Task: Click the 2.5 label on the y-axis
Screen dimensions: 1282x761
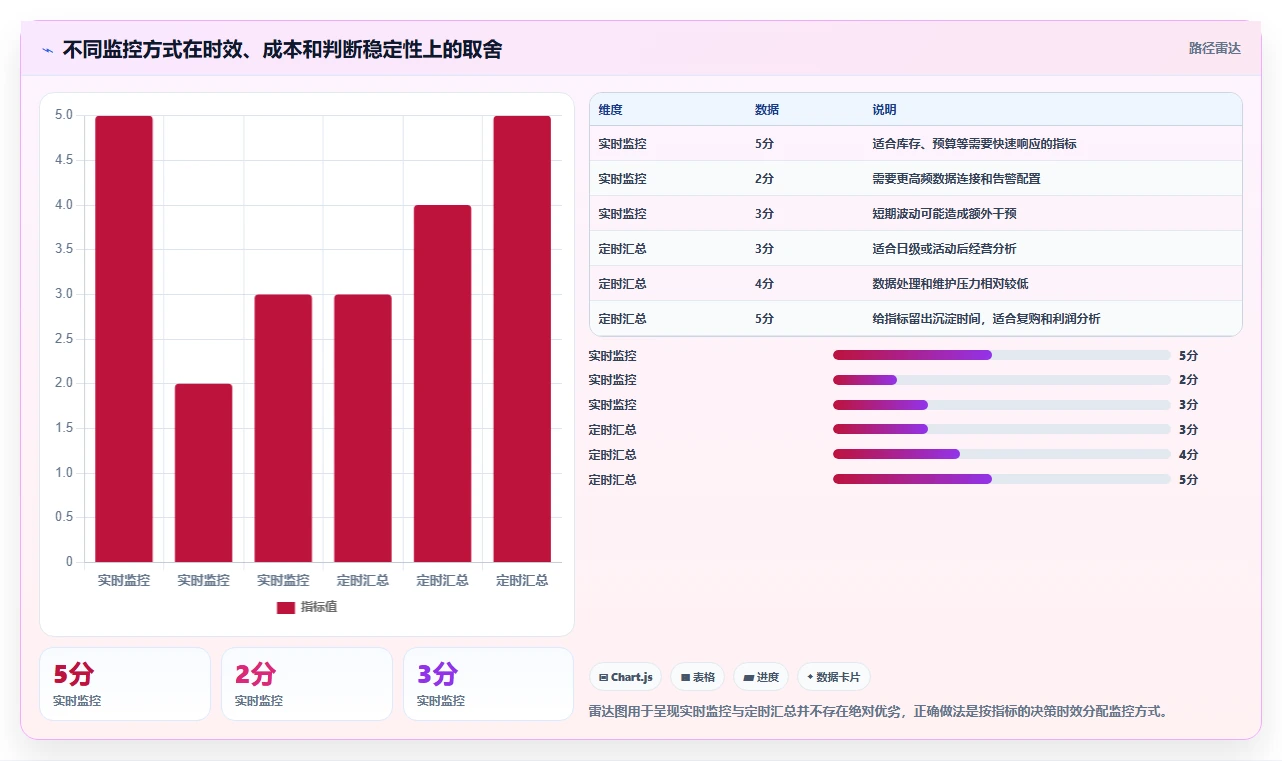Action: coord(63,339)
